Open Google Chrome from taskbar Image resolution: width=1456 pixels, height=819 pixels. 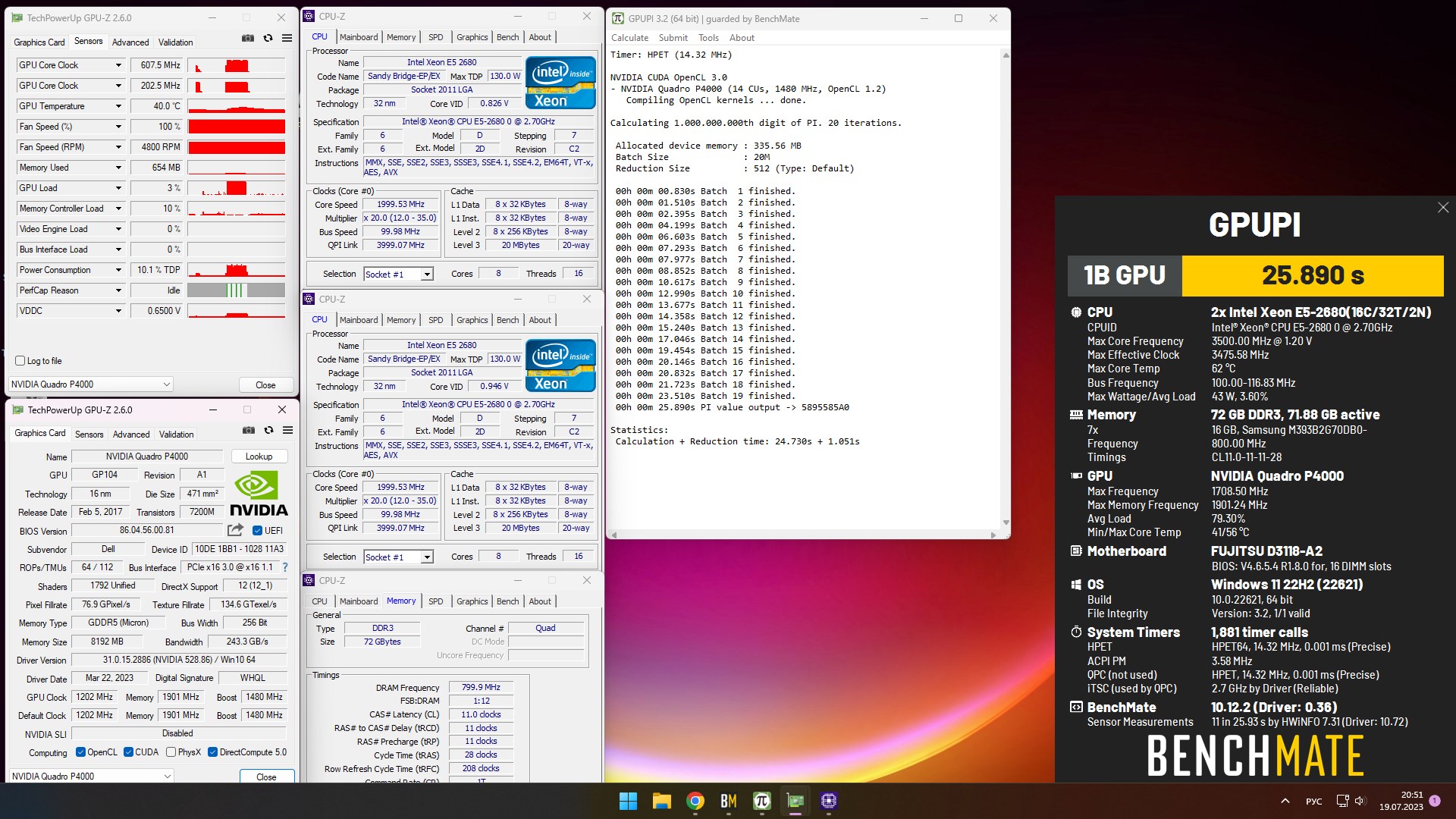point(695,801)
